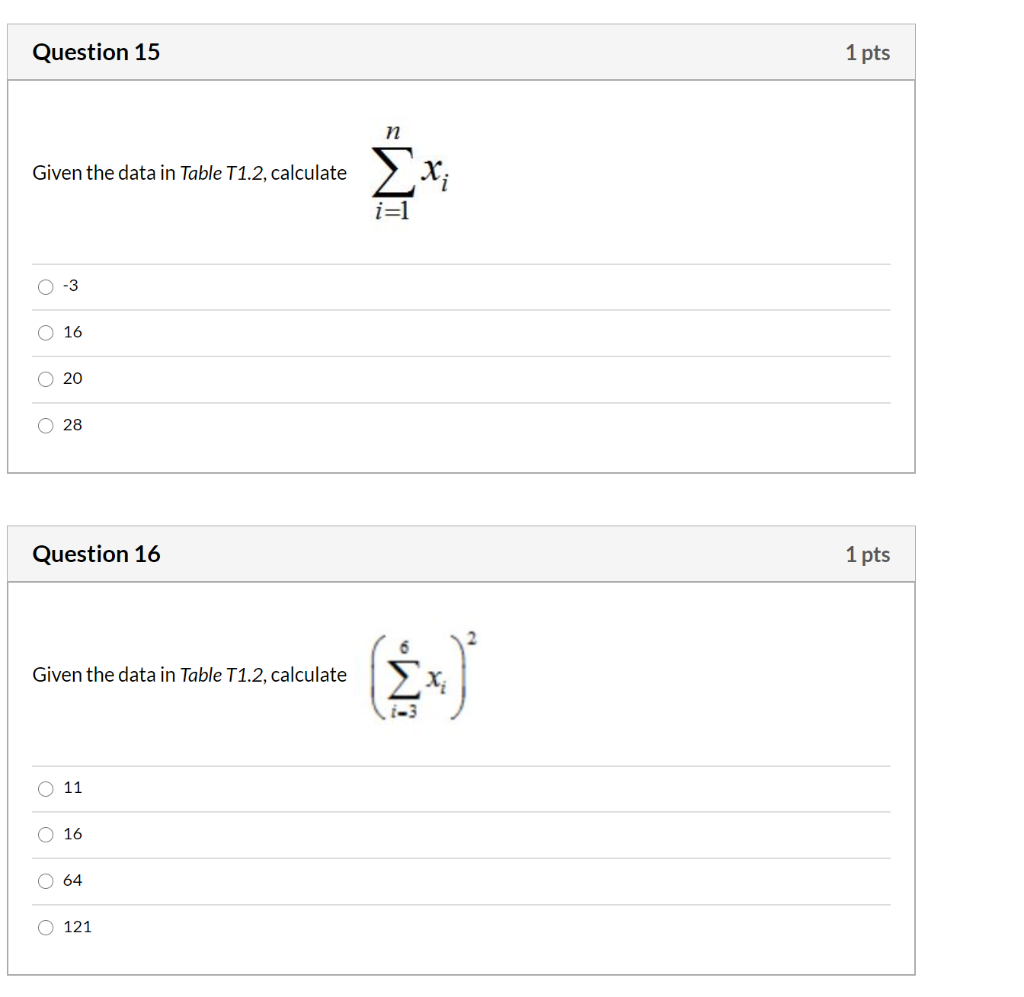Pick answer 28 in Question 15
This screenshot has width=1024, height=997.
pos(46,425)
